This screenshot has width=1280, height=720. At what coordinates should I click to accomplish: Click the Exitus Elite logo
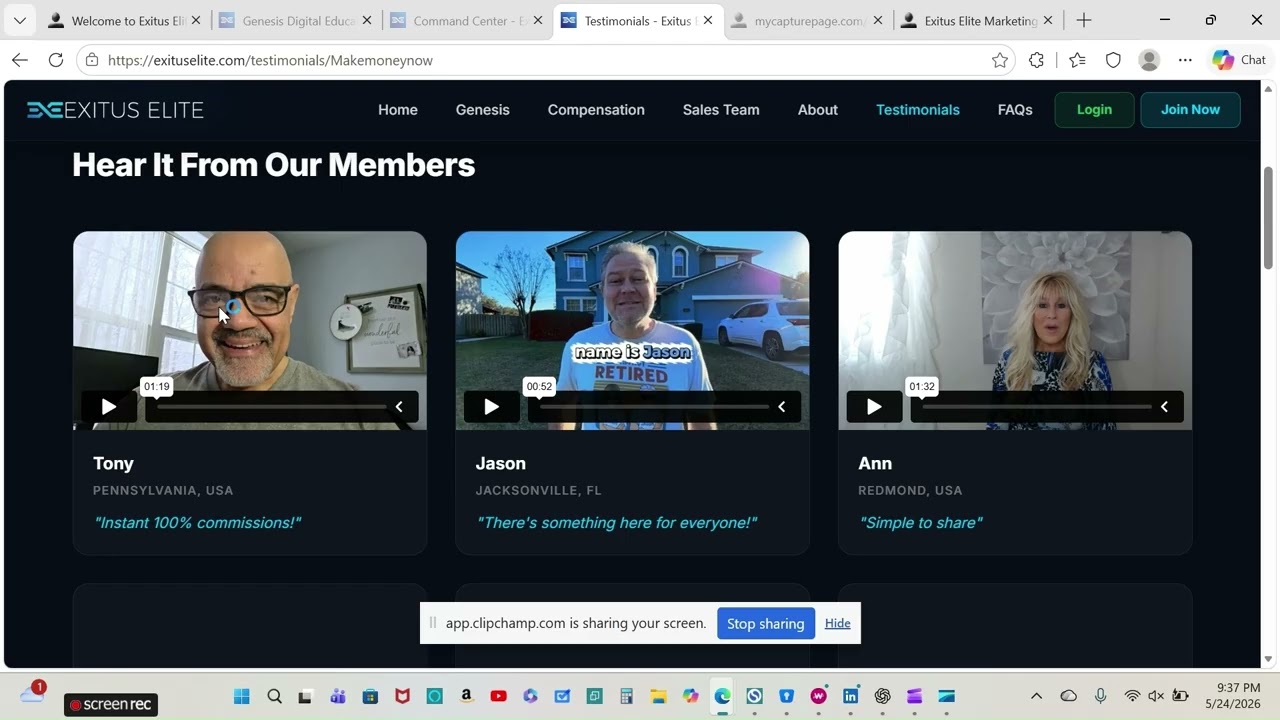115,110
